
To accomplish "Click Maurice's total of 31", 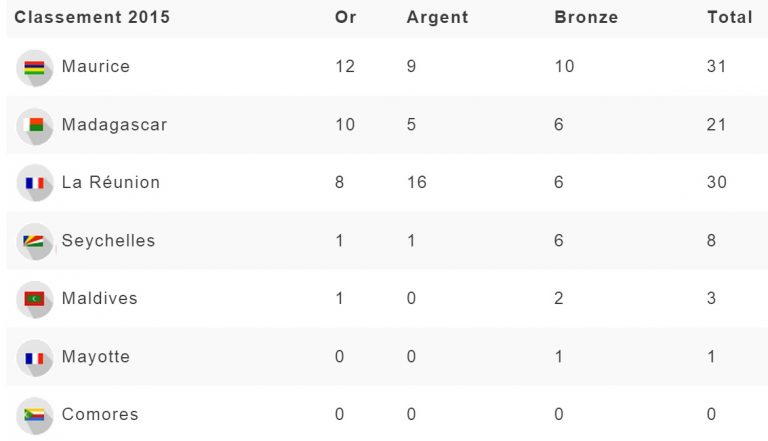I will tap(716, 67).
